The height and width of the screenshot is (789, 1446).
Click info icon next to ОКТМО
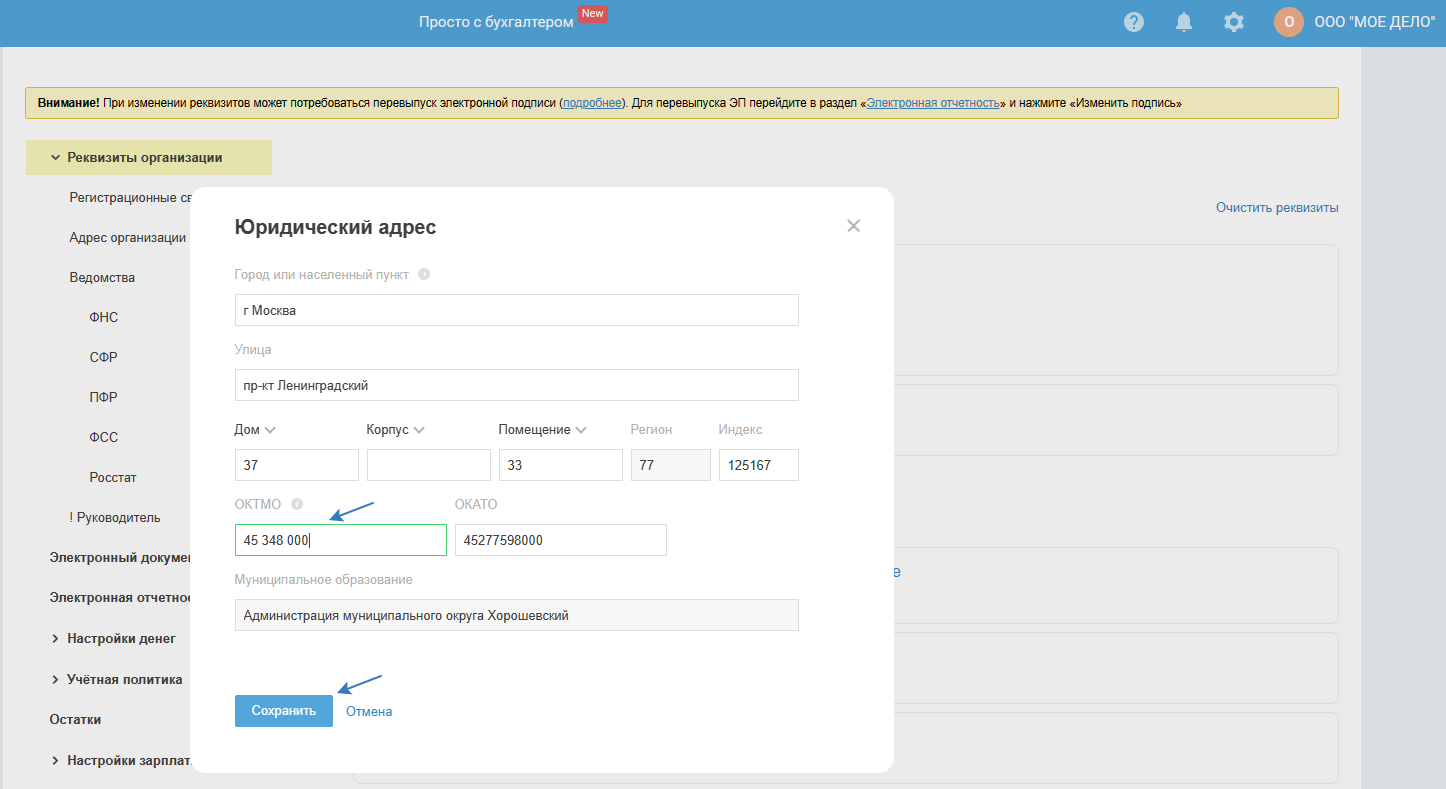[x=297, y=504]
